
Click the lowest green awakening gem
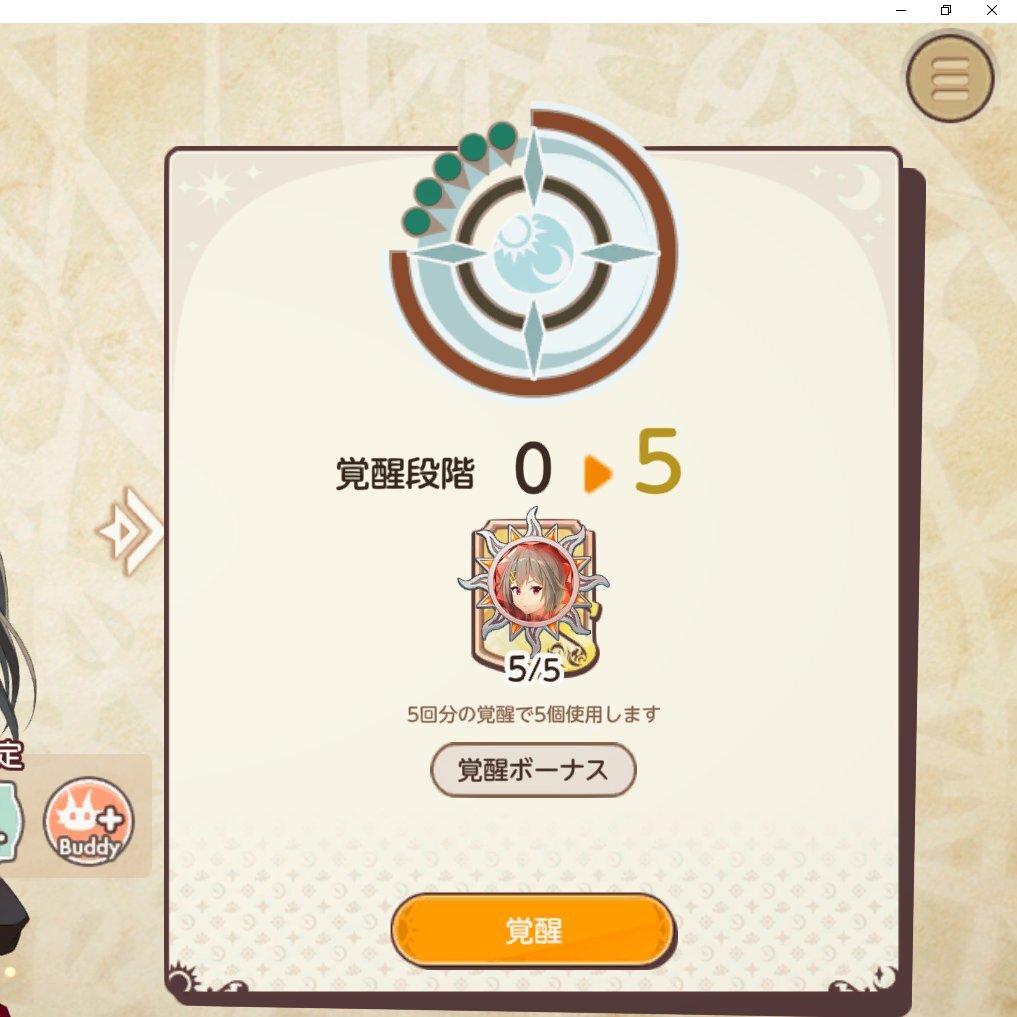(416, 221)
